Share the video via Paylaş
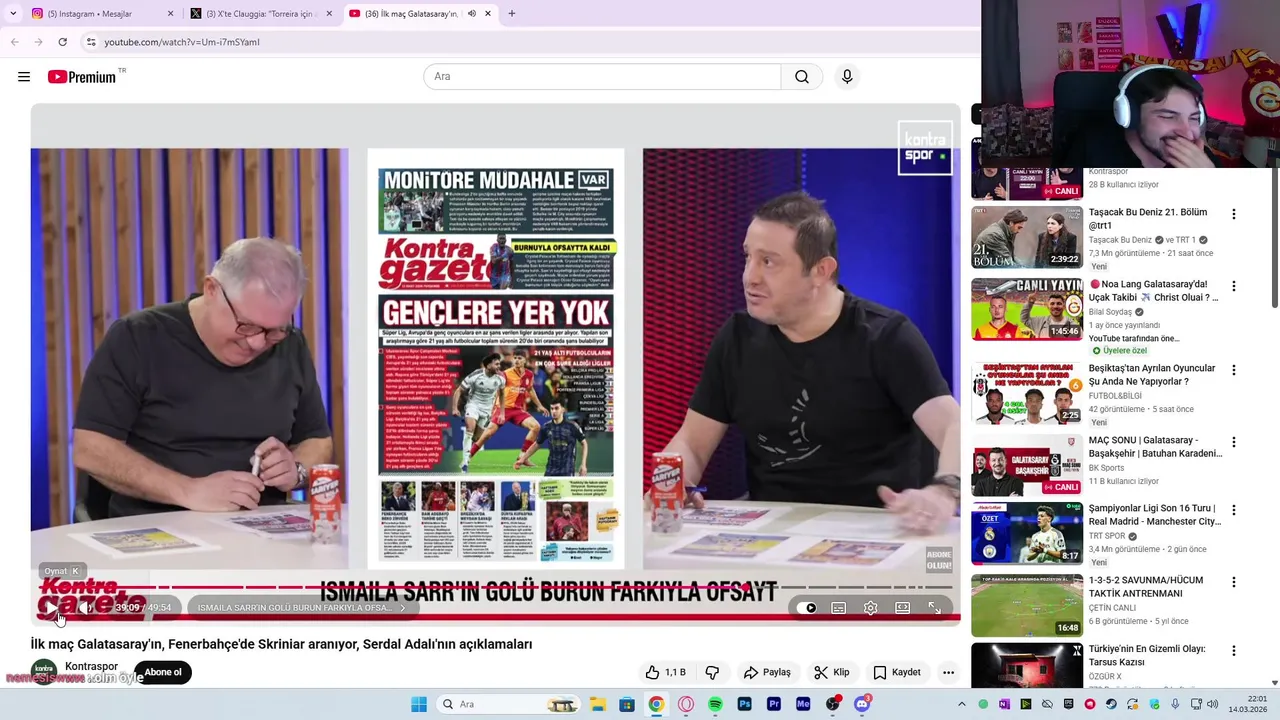Screen dimensions: 1280x720 point(767,672)
